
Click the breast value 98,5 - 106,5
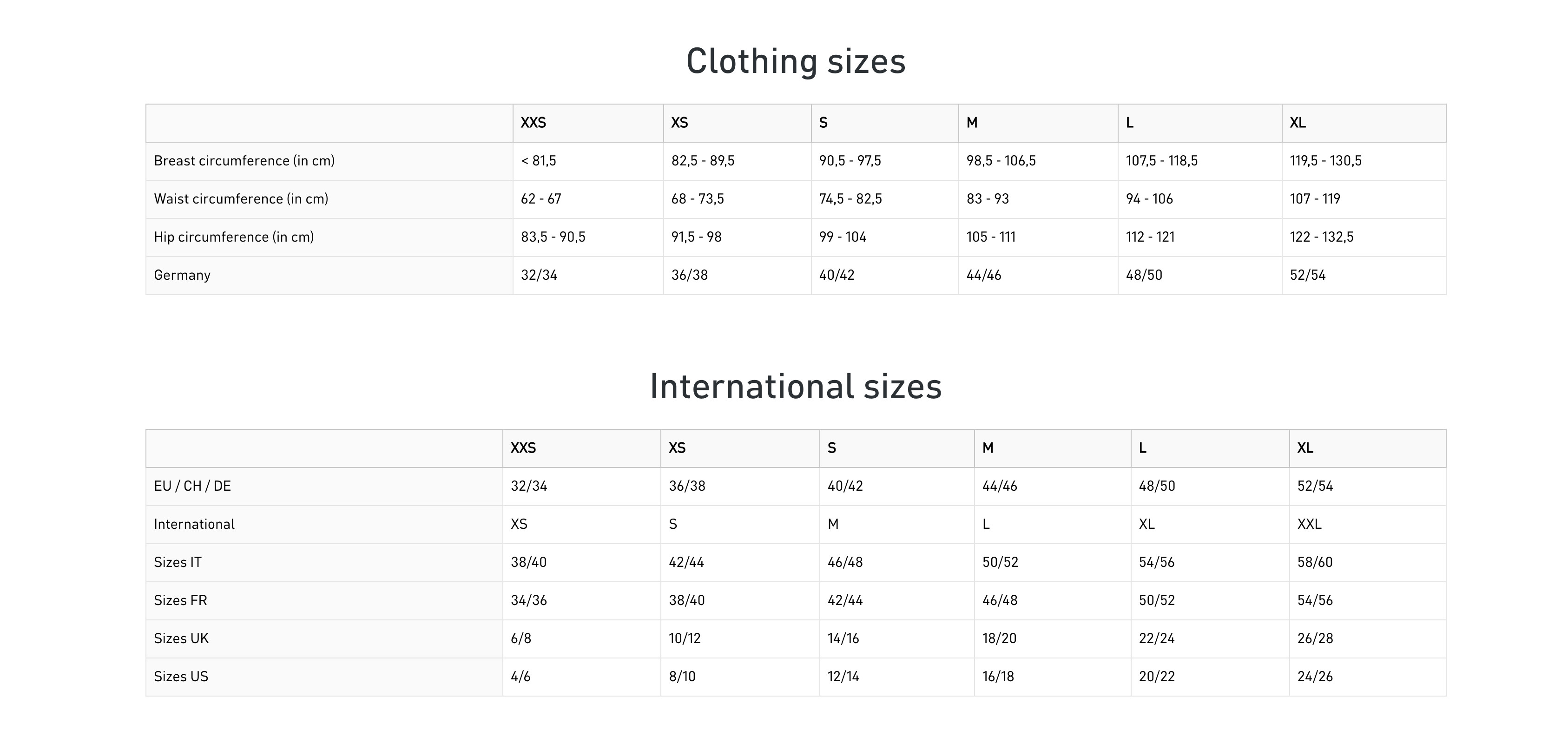click(1001, 161)
